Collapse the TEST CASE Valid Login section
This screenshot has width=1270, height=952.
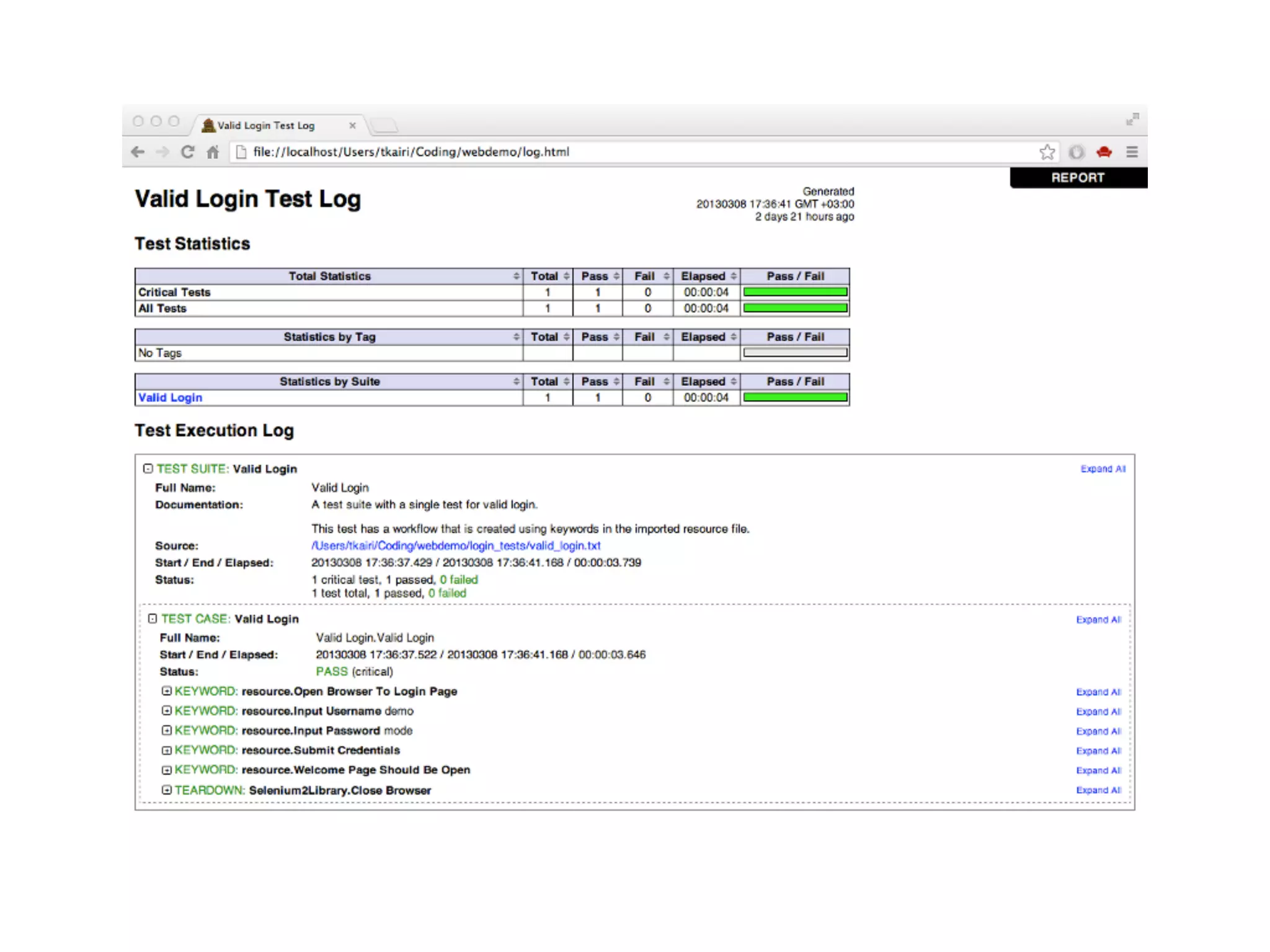click(x=153, y=619)
